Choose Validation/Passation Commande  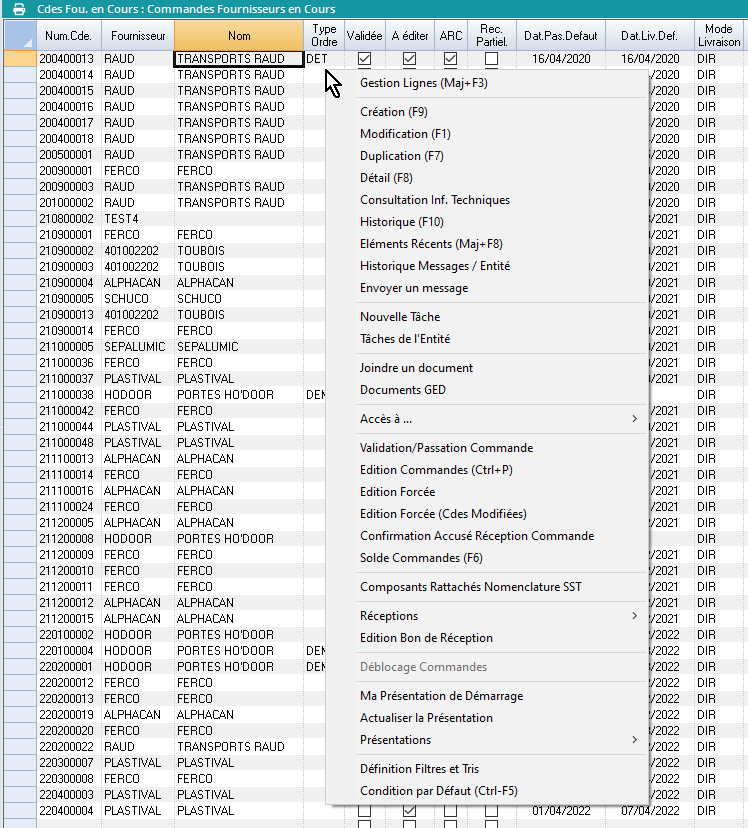pos(446,448)
